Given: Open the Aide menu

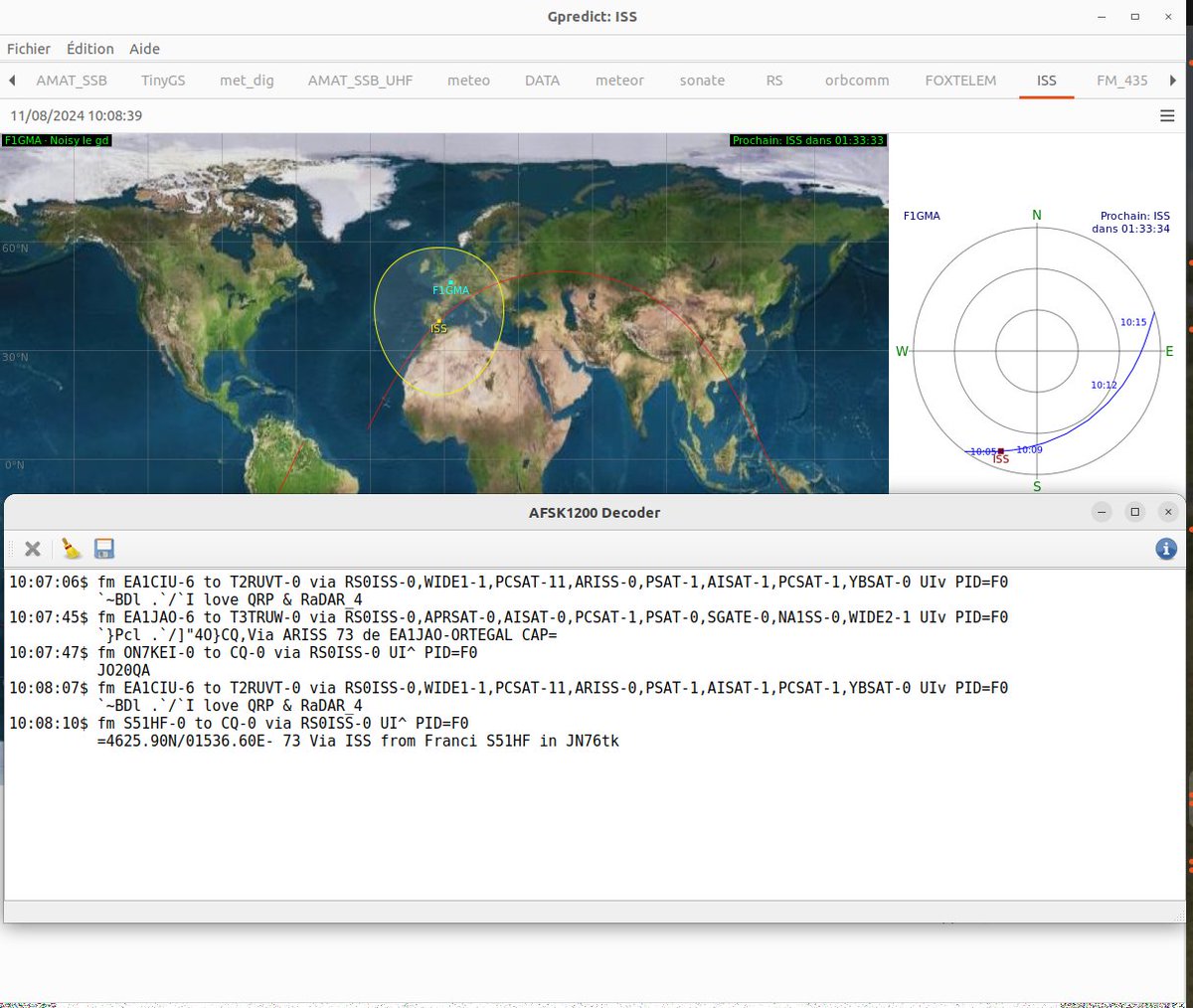Looking at the screenshot, I should 144,49.
